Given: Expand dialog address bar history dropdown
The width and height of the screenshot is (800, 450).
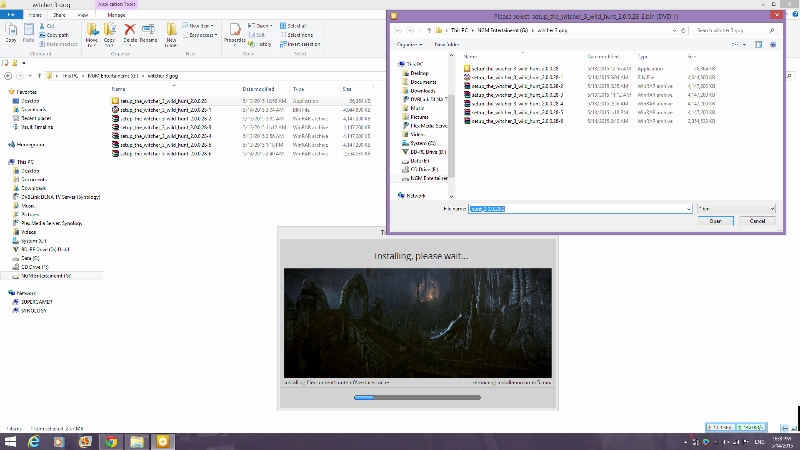Looking at the screenshot, I should (x=674, y=31).
